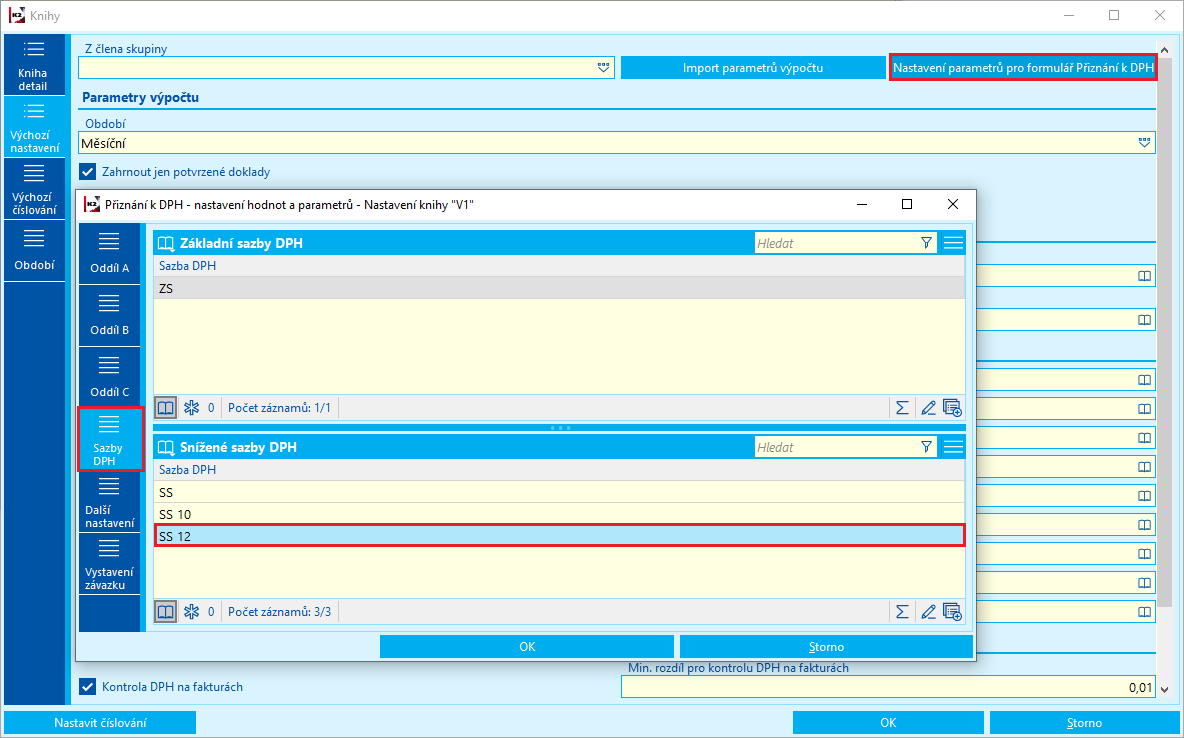
Task: Open Oddíl C section in dialog
Action: pyautogui.click(x=109, y=378)
